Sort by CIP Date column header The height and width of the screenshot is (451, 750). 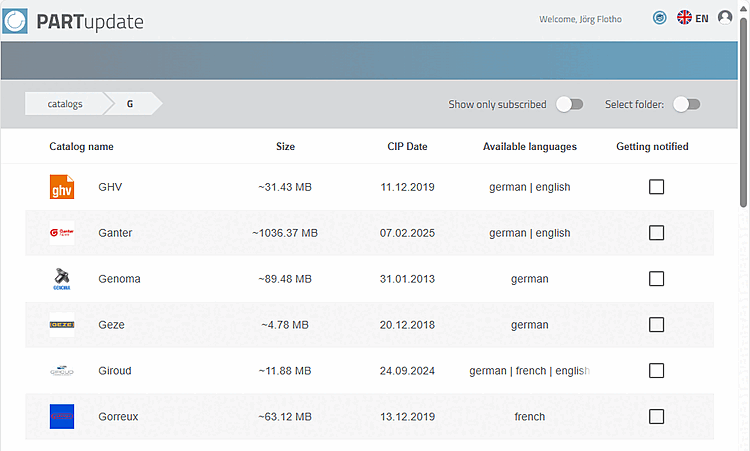pos(407,146)
